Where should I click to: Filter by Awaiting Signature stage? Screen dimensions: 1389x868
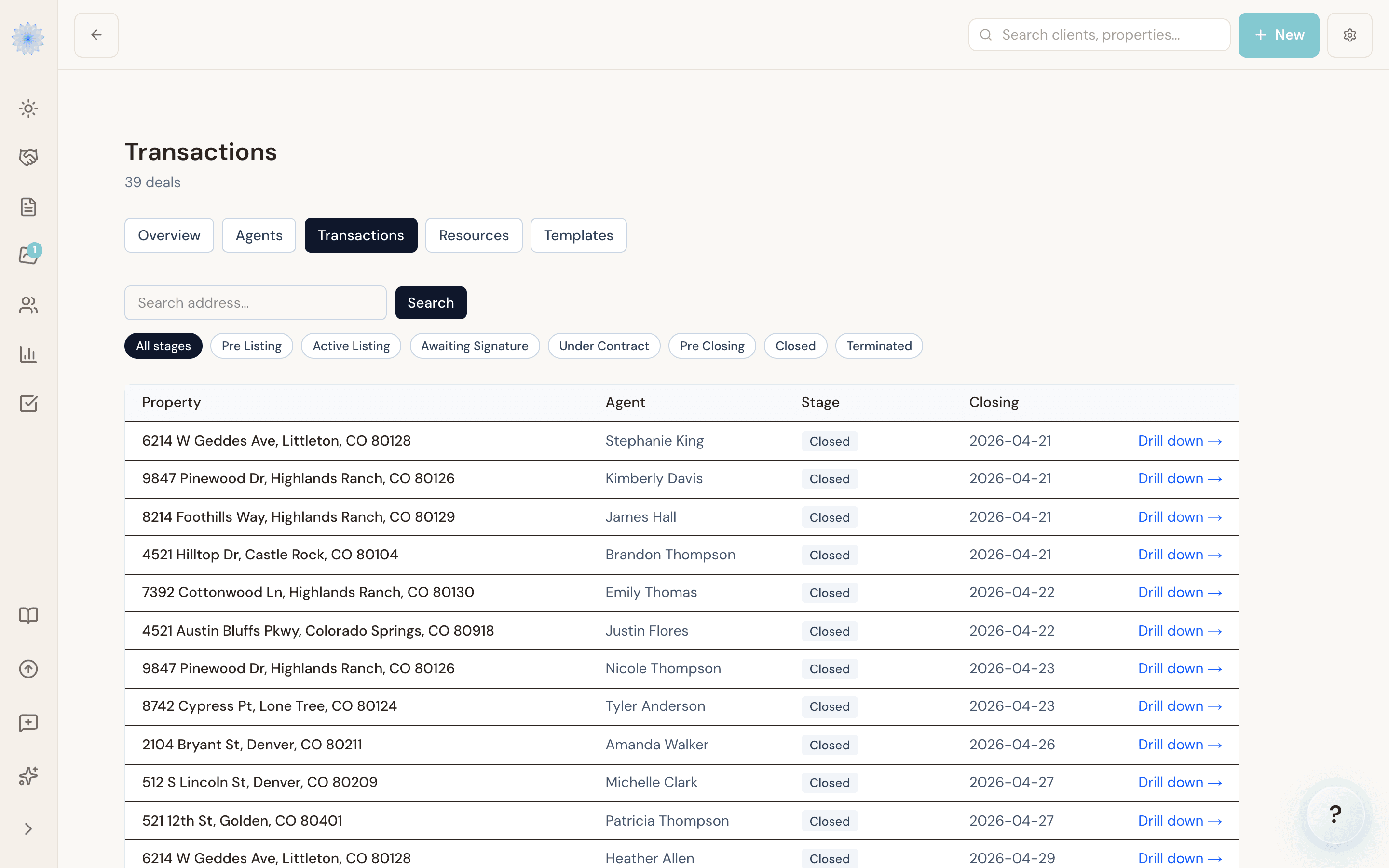[475, 346]
